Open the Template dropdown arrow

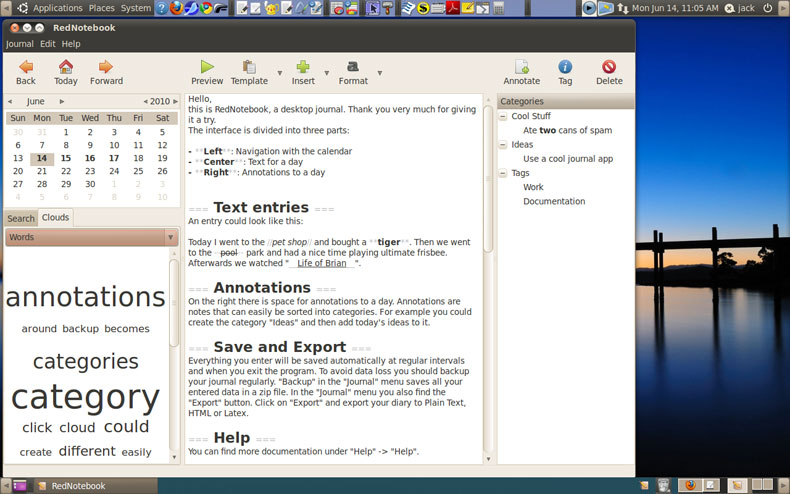coord(280,73)
